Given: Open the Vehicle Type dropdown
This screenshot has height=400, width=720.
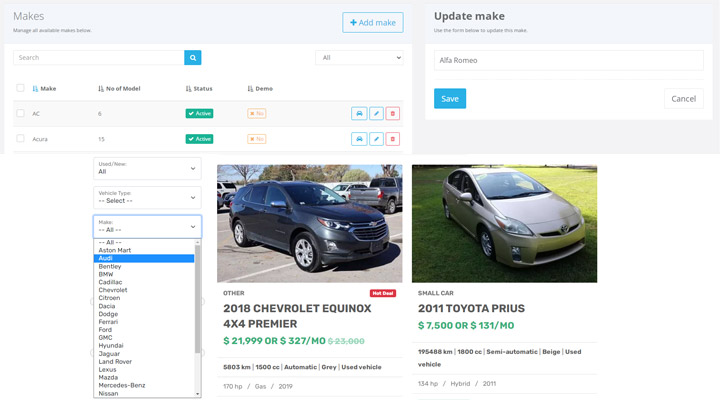Looking at the screenshot, I should tap(147, 197).
